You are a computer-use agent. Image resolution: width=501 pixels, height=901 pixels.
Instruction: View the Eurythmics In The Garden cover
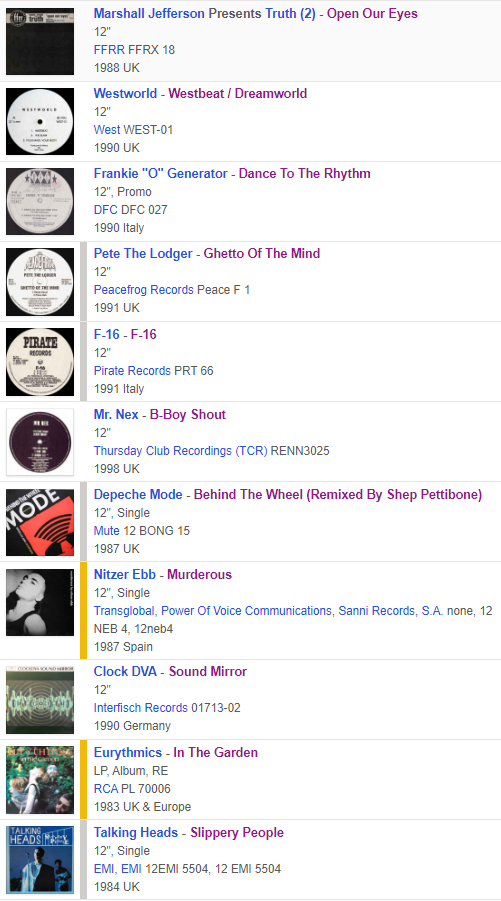point(40,780)
